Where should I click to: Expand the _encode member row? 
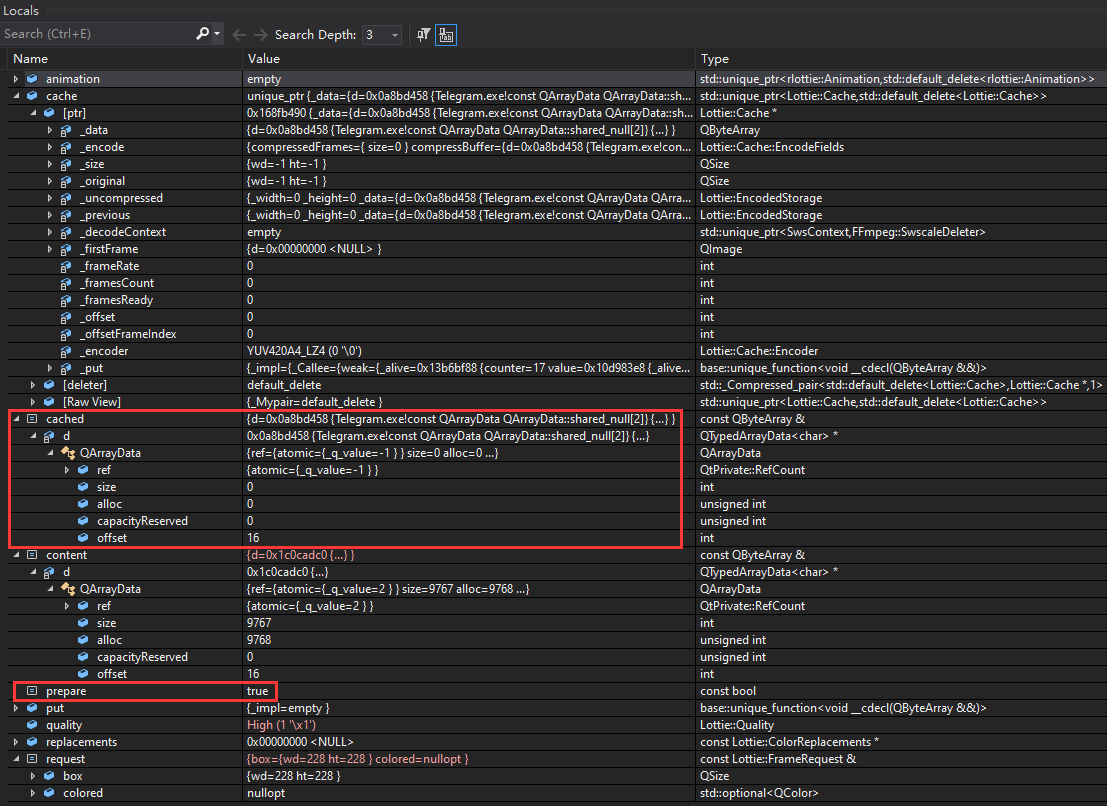[49, 147]
